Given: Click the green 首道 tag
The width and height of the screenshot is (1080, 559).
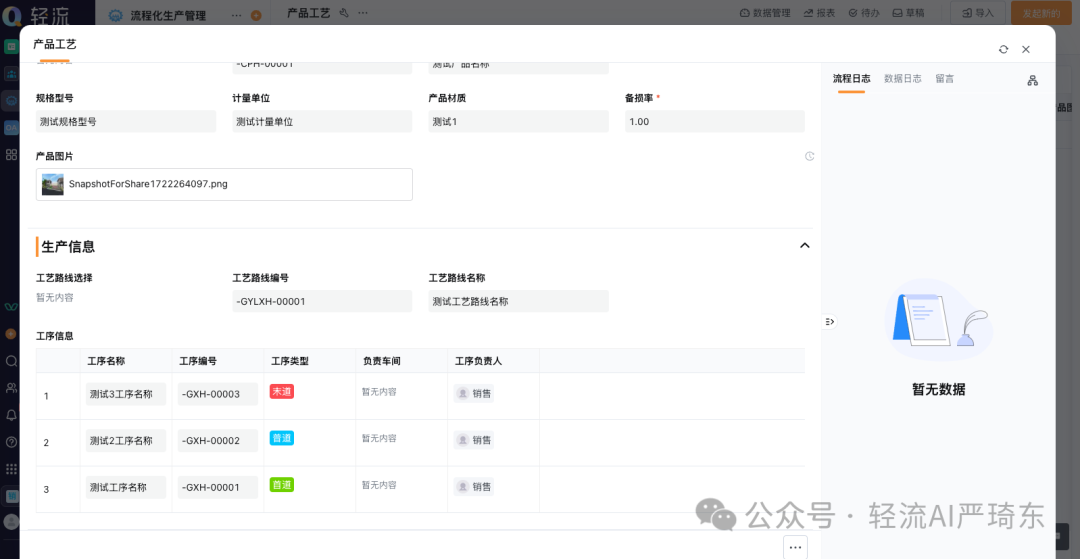Looking at the screenshot, I should (282, 485).
